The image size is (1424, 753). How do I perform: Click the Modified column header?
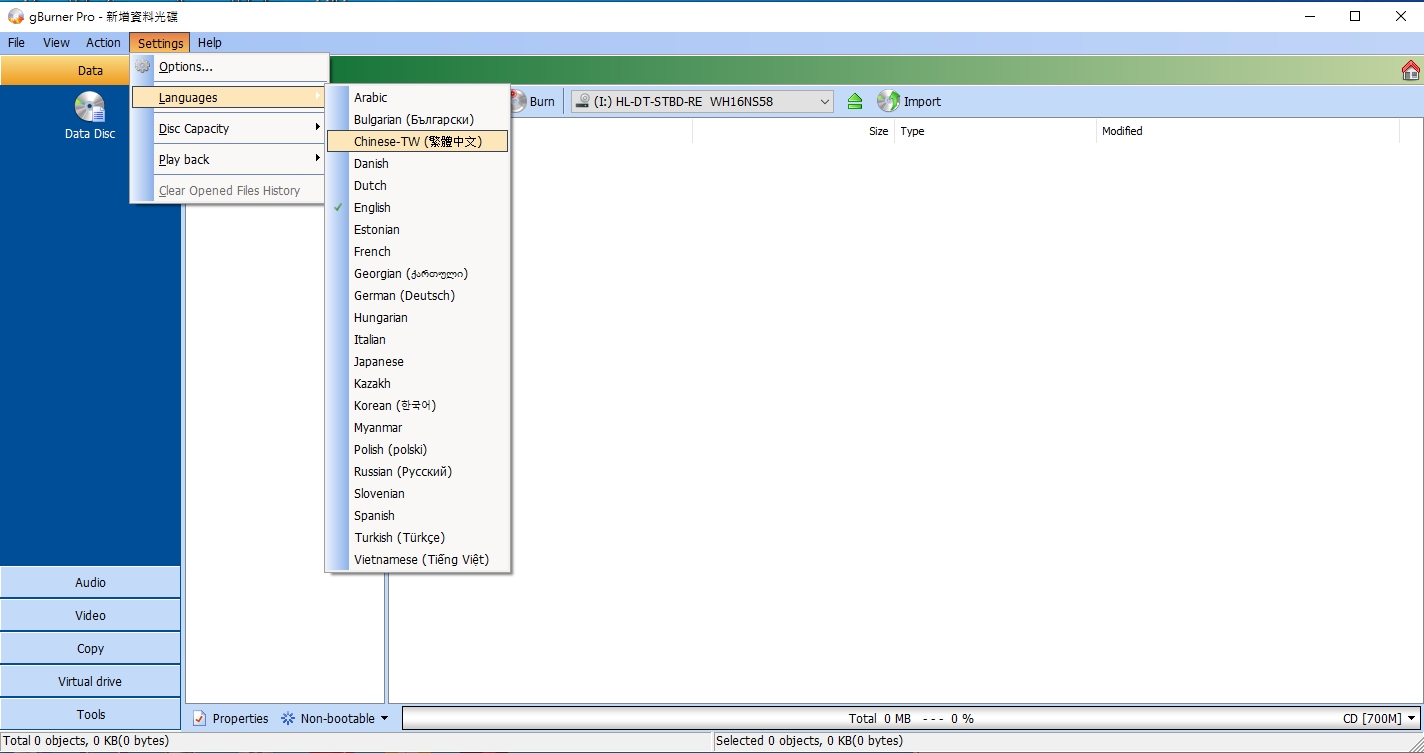1122,131
